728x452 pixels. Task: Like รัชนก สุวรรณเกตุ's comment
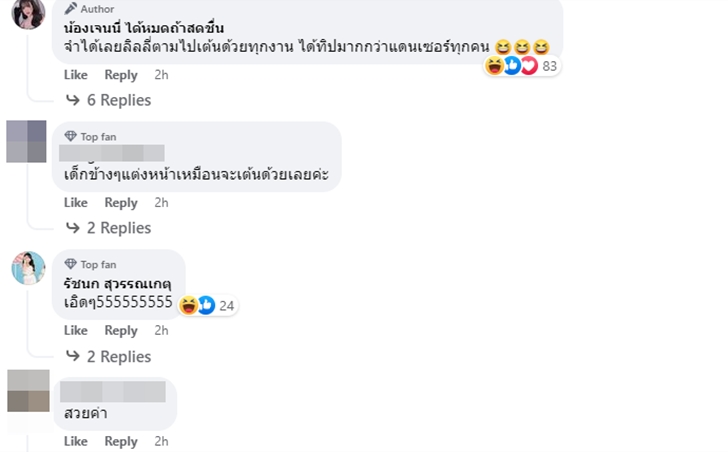click(x=76, y=330)
